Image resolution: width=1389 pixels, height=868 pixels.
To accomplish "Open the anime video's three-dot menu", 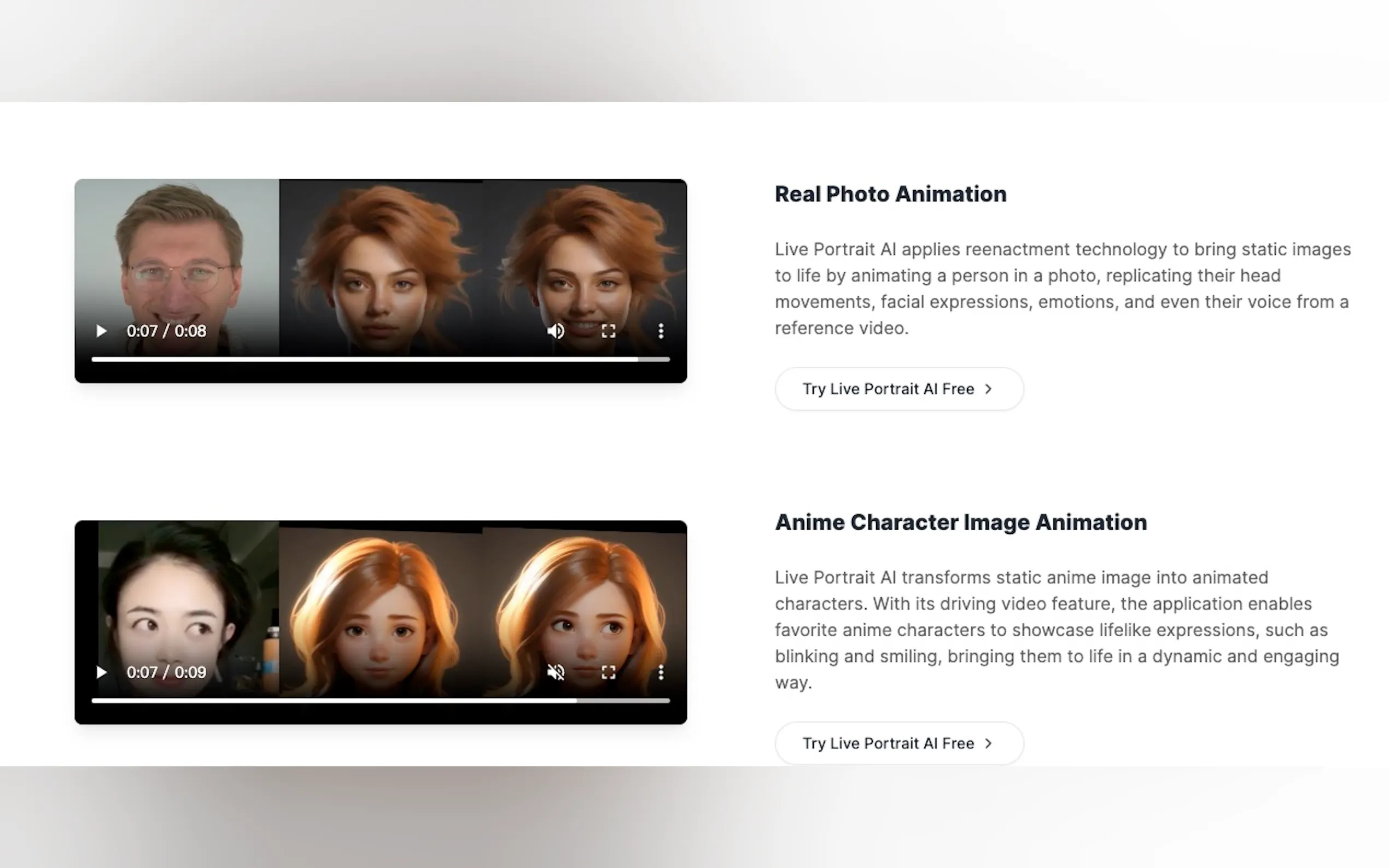I will (661, 672).
